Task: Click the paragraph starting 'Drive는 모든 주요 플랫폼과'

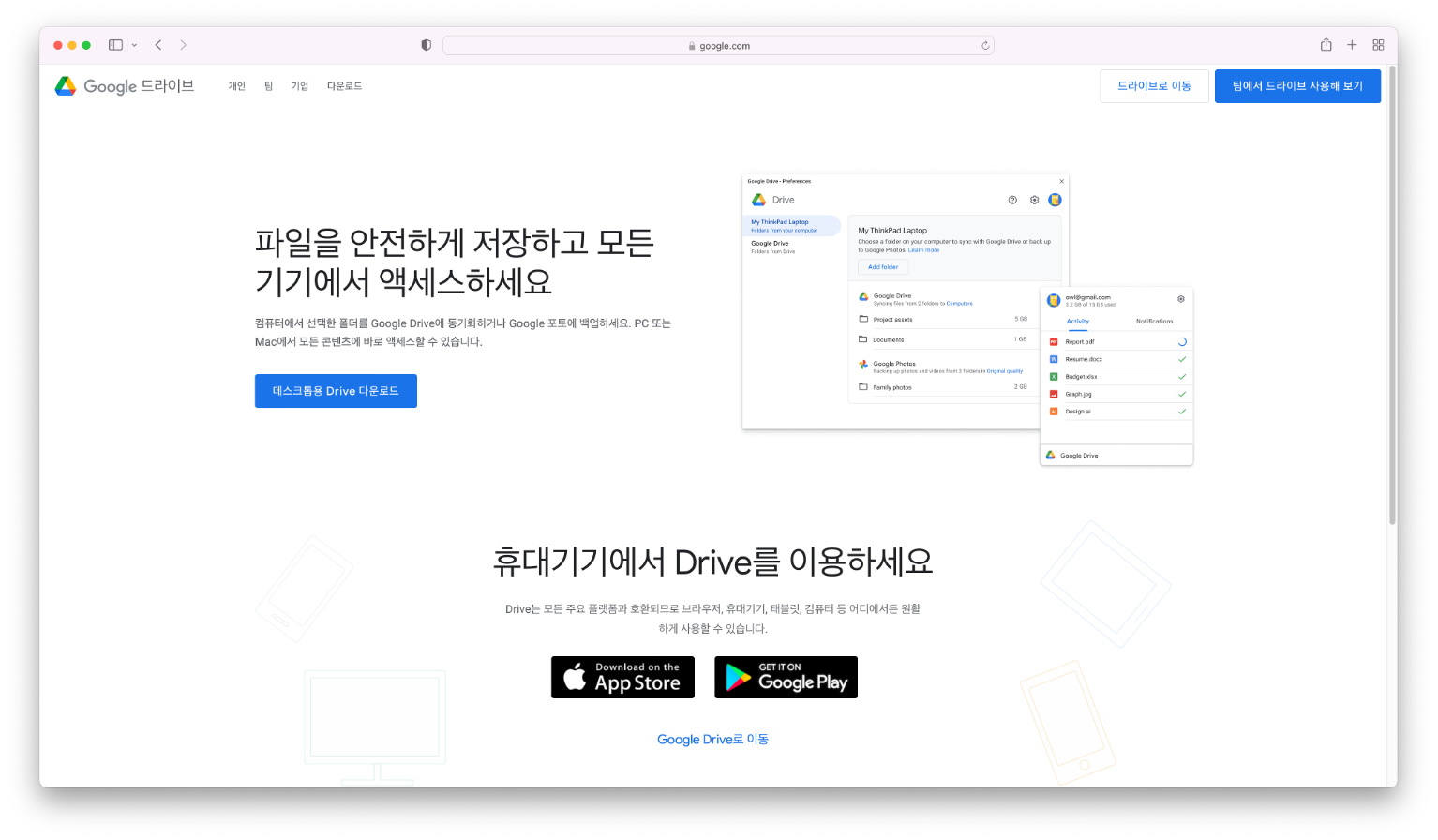Action: tap(712, 619)
